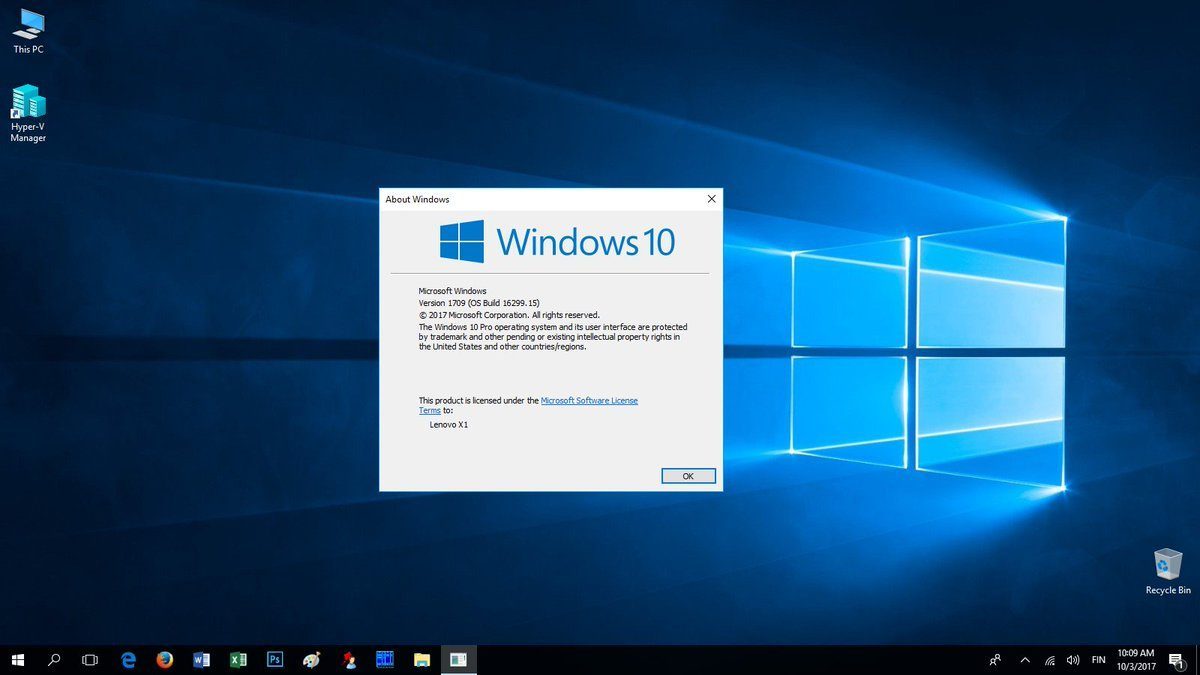
Task: Open the Microsoft Software License Terms link
Action: (x=589, y=400)
